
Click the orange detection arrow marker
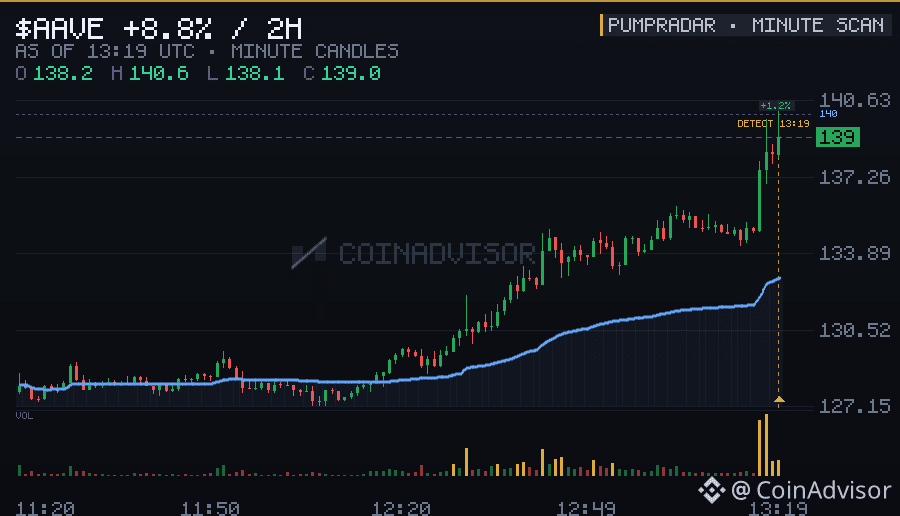(x=779, y=399)
